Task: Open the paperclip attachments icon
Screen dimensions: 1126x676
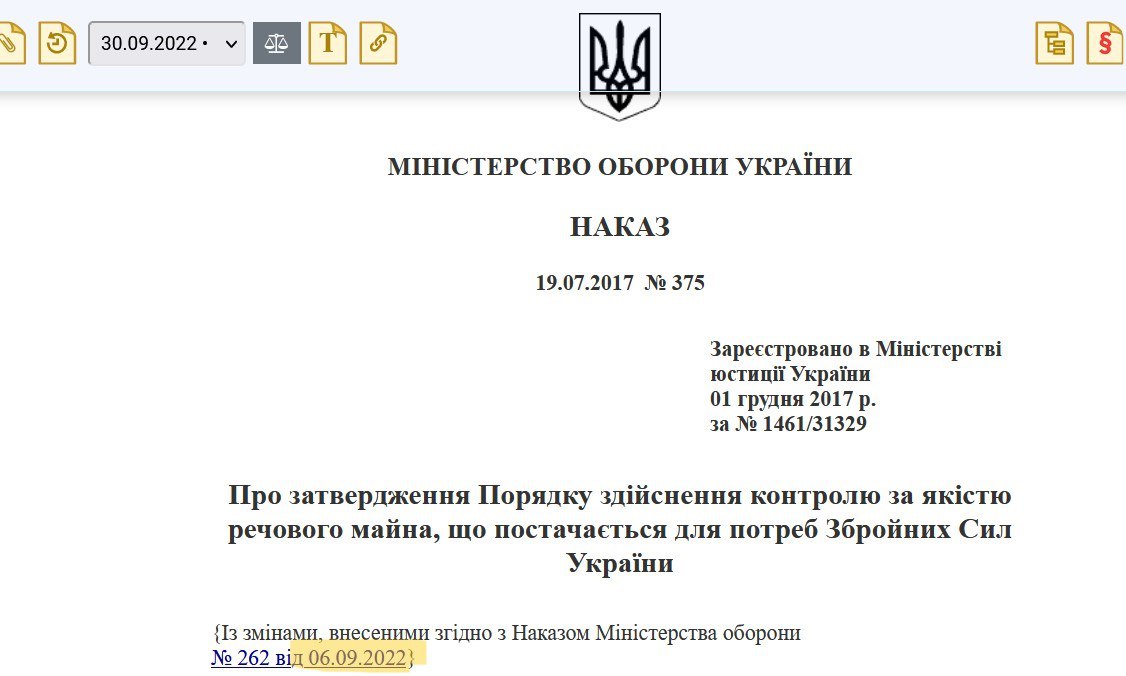Action: tap(9, 44)
